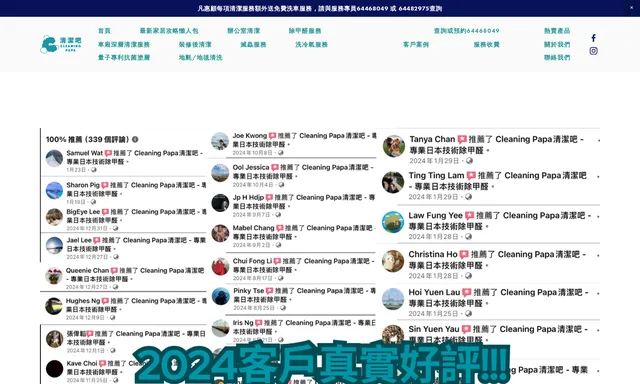The image size is (640, 384).
Task: Open 辦公室清潔 menu item
Action: point(244,31)
